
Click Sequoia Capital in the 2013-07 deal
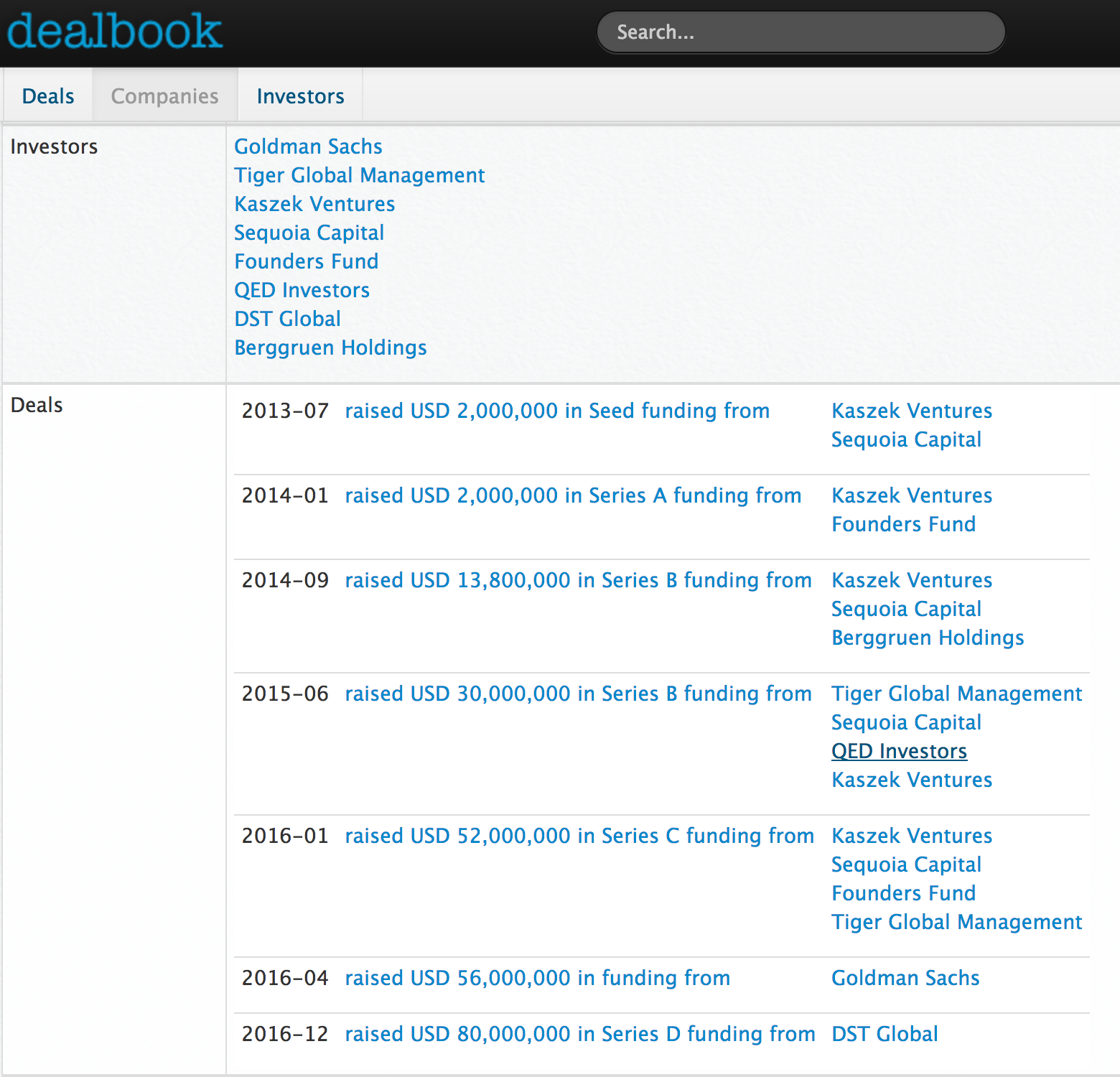[906, 439]
